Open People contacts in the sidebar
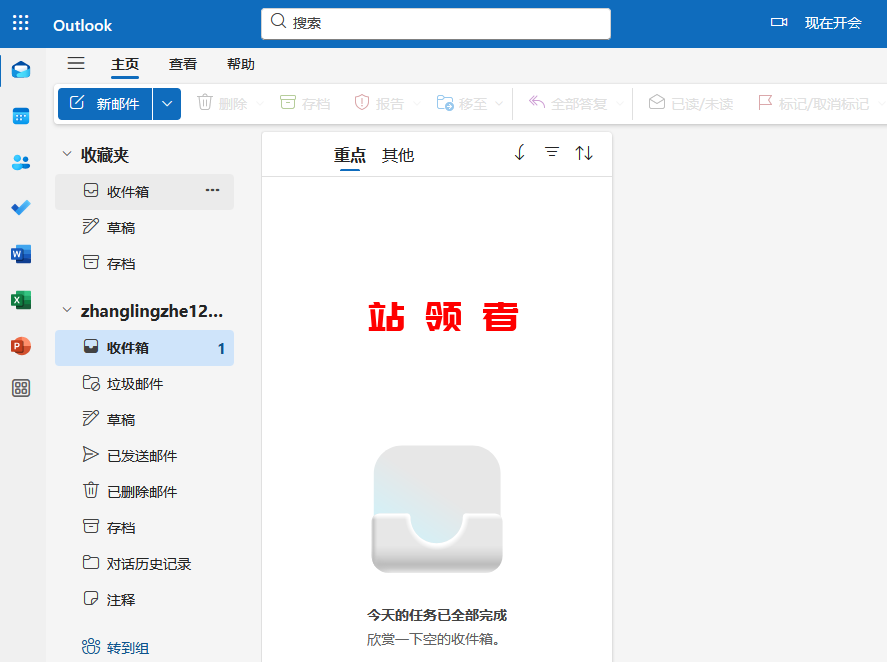 [21, 162]
